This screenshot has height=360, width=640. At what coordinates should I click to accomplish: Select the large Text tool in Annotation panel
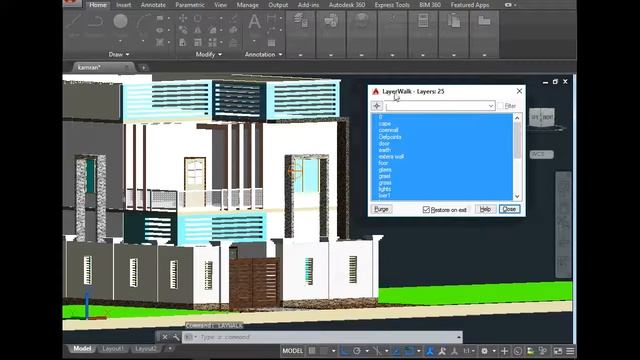[254, 22]
